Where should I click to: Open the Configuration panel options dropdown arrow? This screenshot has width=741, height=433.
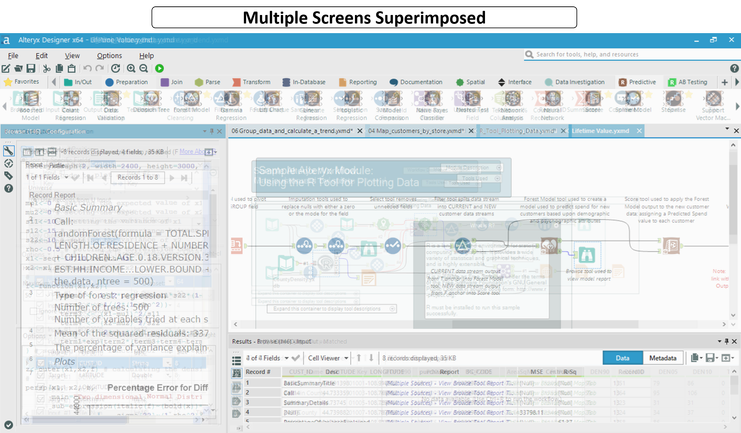point(205,131)
